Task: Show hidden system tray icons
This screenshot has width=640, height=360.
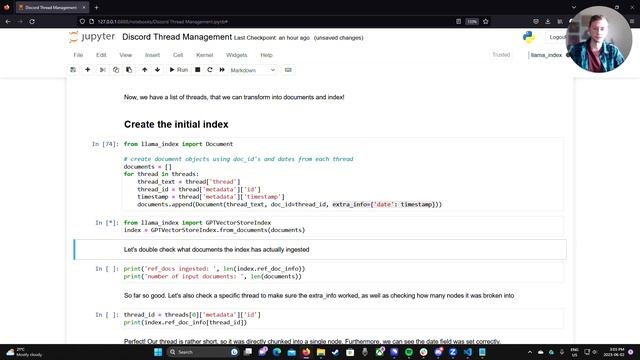Action: pos(530,352)
